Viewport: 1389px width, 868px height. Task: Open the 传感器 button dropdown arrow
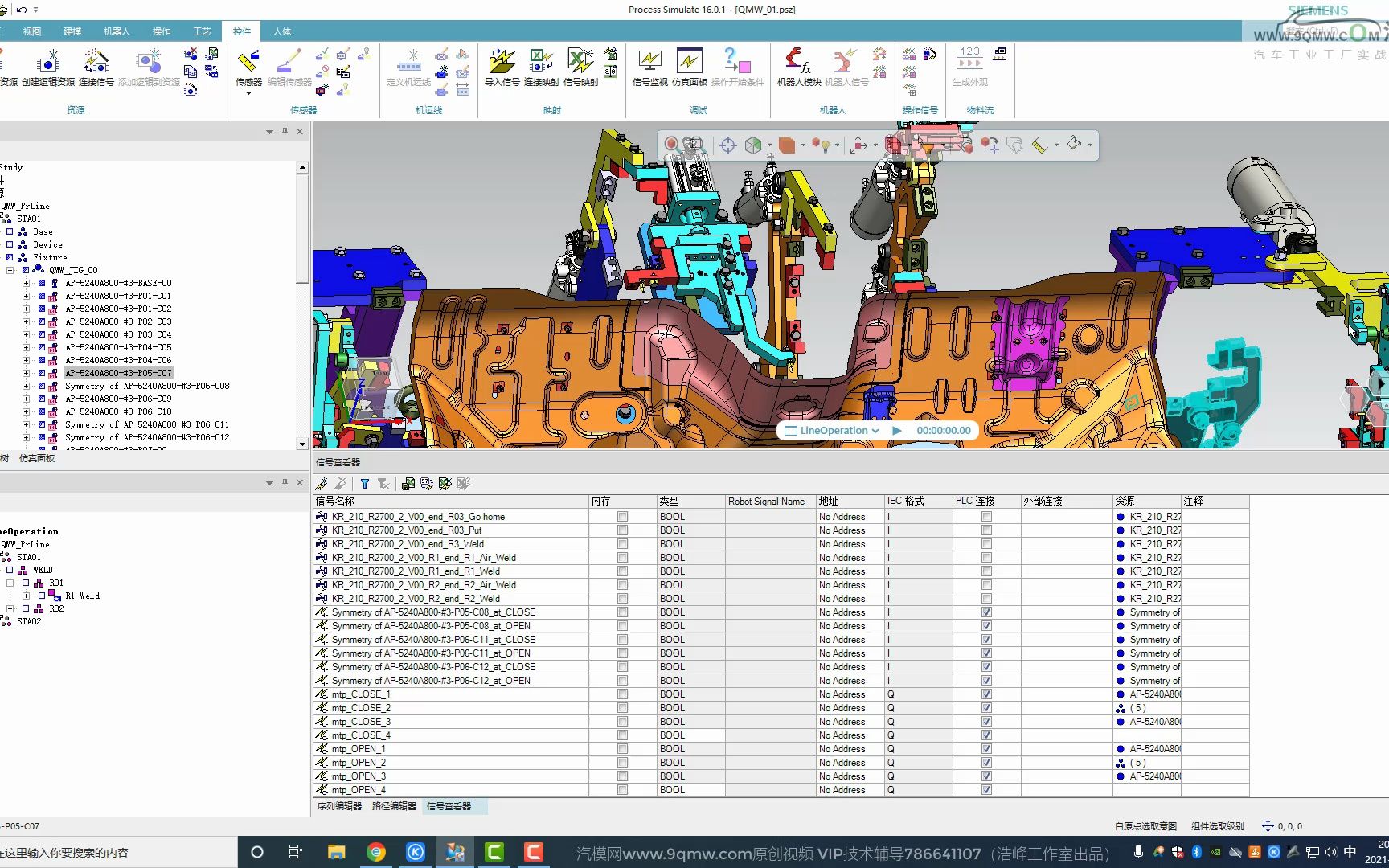248,93
